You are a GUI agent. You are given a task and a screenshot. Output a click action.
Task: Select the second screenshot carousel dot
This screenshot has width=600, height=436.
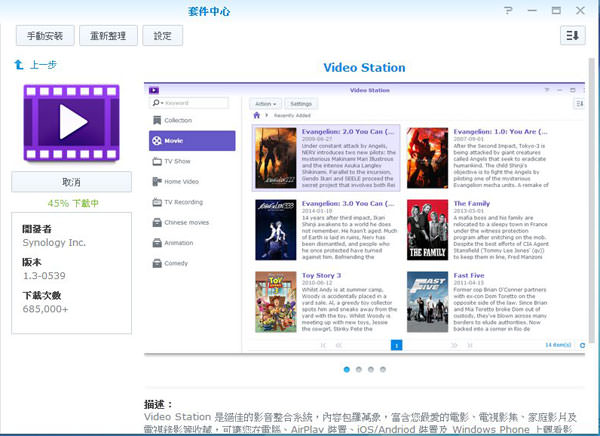point(359,369)
